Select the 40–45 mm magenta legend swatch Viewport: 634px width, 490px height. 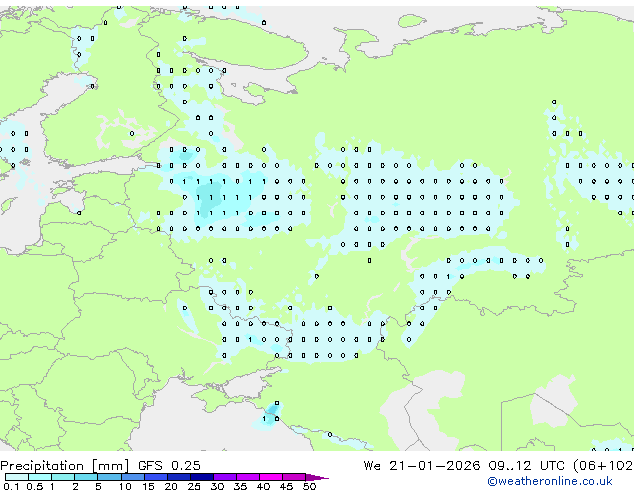[x=271, y=477]
